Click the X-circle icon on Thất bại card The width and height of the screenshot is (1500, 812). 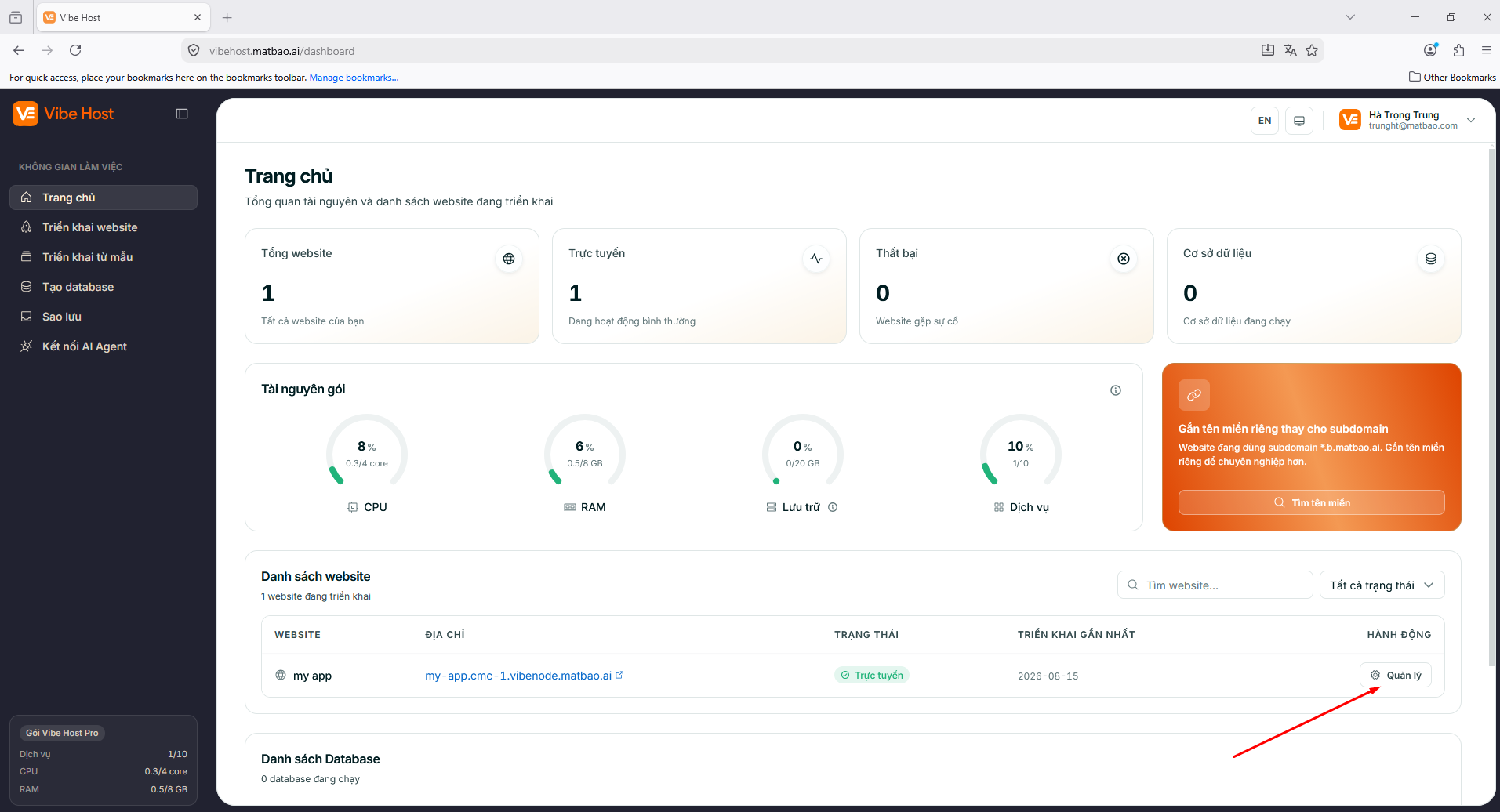pyautogui.click(x=1124, y=259)
